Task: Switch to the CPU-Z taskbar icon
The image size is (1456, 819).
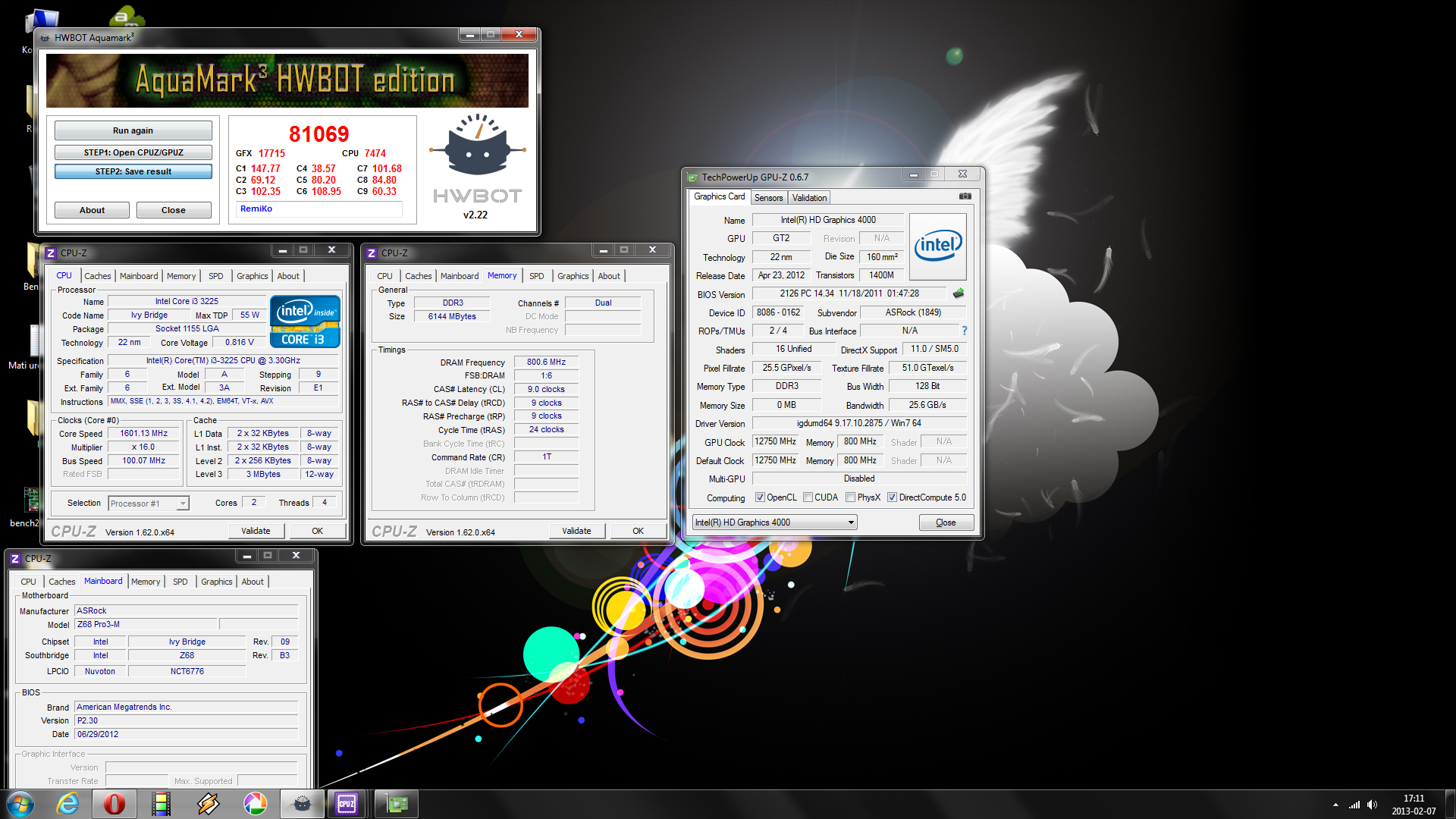Action: [347, 804]
